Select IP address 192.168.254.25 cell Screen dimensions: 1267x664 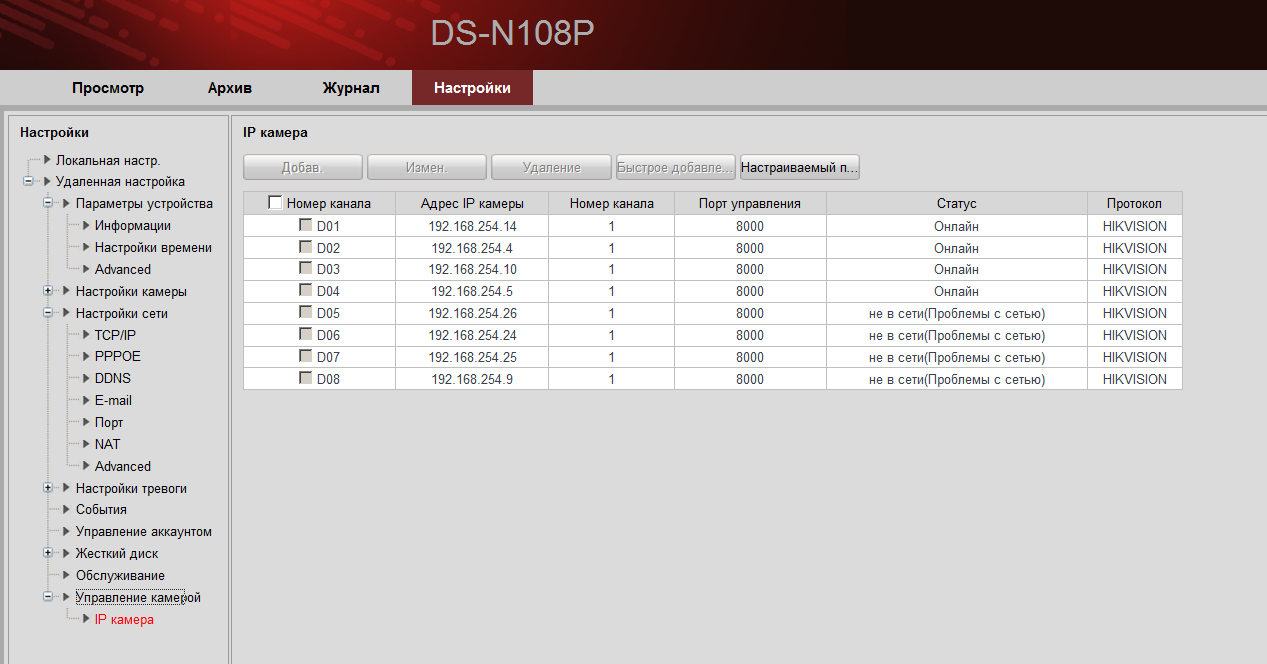(x=472, y=357)
